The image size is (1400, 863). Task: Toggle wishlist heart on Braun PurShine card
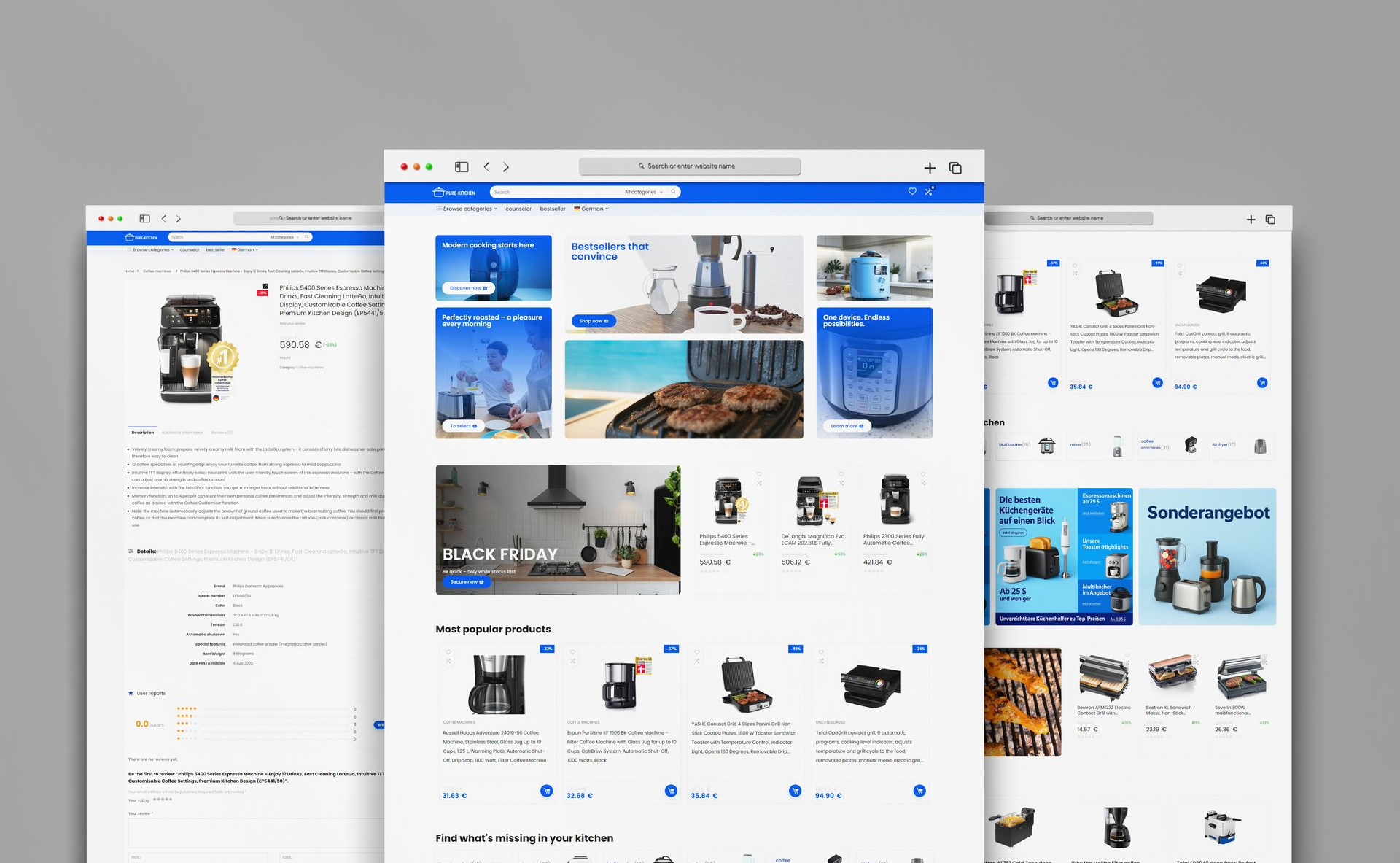572,652
